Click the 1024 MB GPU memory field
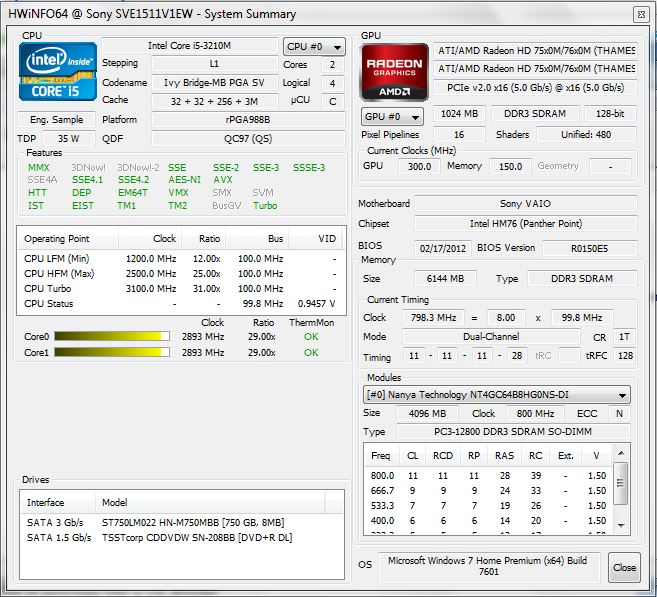657x597 pixels. [459, 114]
